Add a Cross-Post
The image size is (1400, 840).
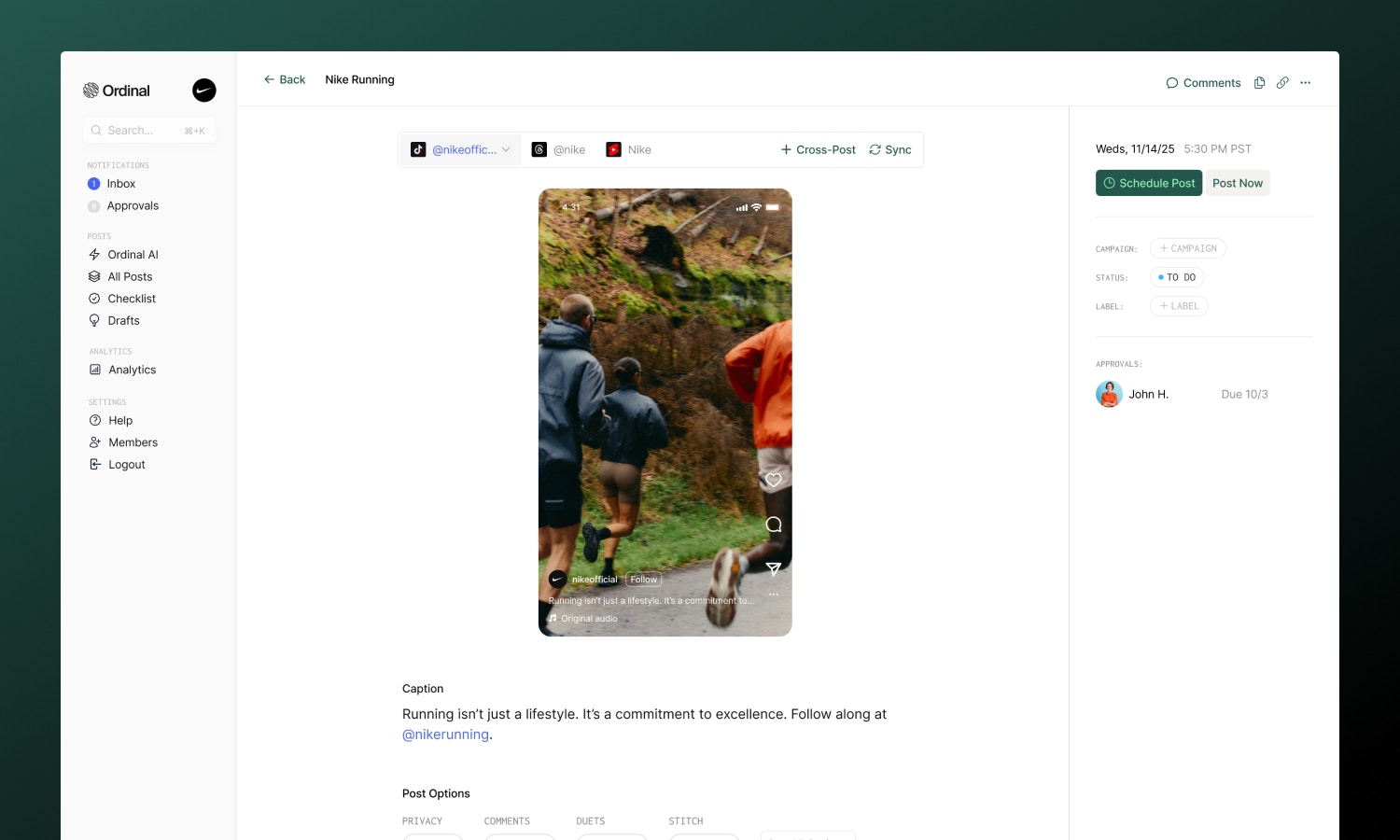(x=818, y=149)
